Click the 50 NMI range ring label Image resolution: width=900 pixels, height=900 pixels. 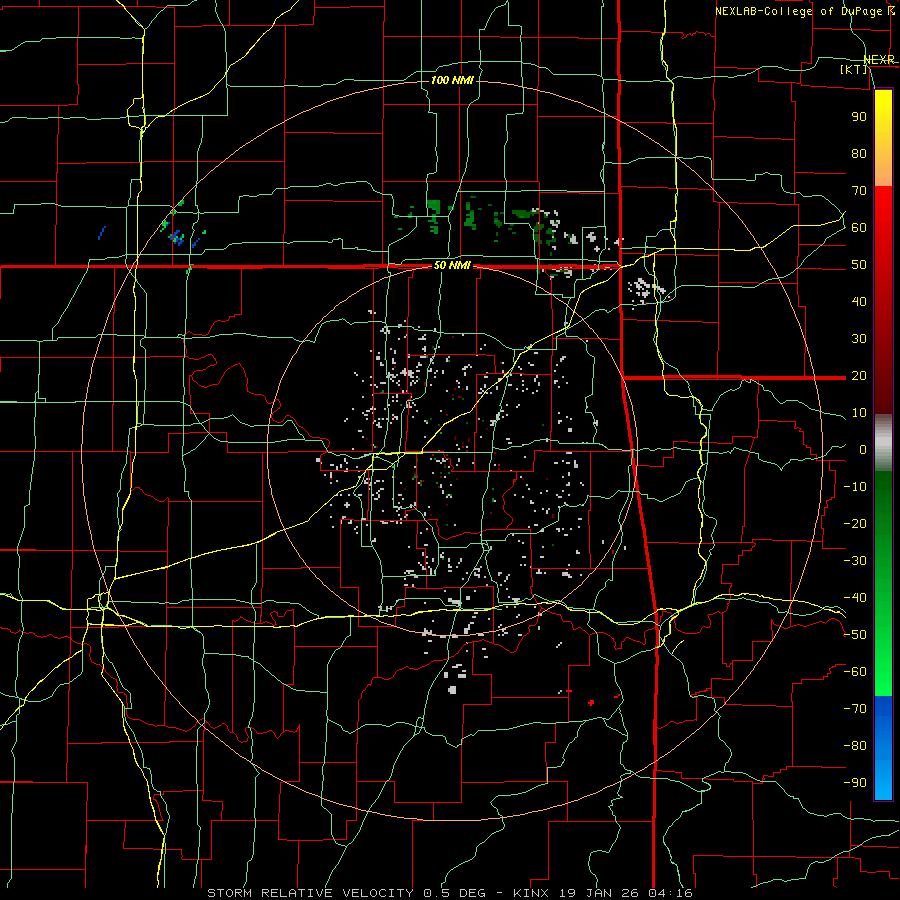(x=451, y=265)
